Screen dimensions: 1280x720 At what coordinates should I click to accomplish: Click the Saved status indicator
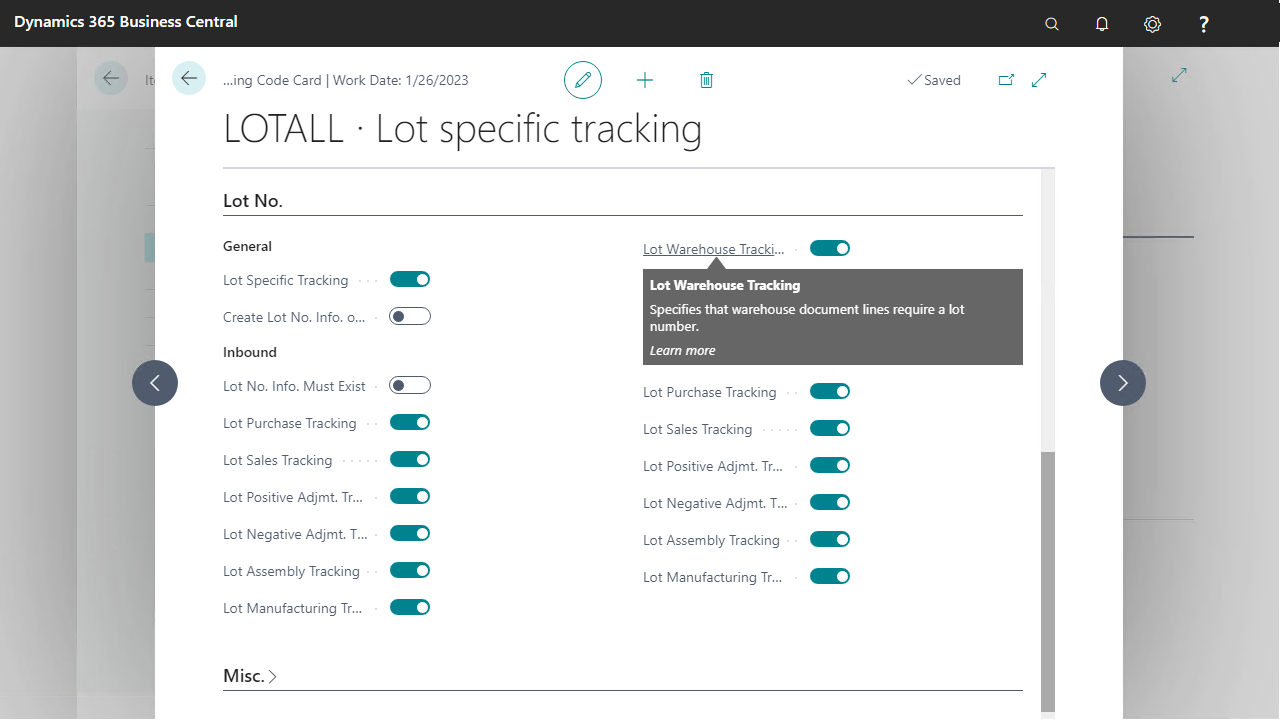934,80
